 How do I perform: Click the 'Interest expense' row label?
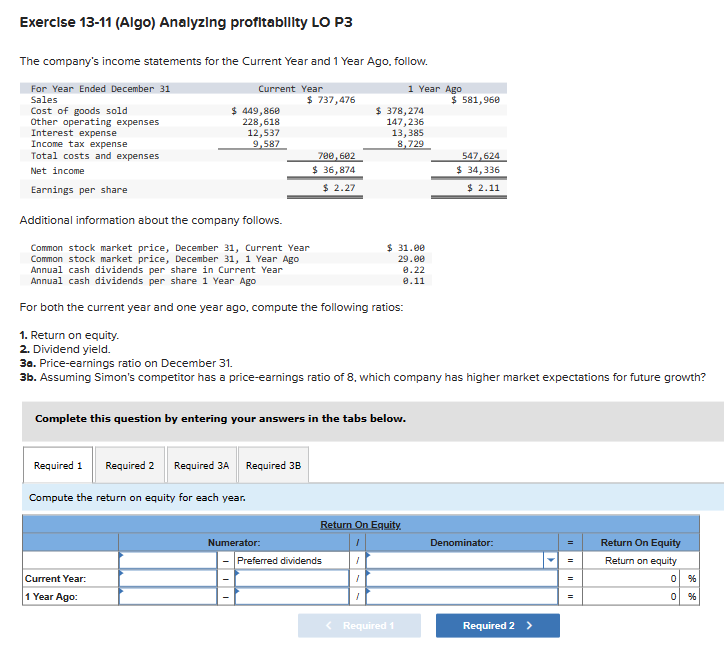[x=73, y=133]
